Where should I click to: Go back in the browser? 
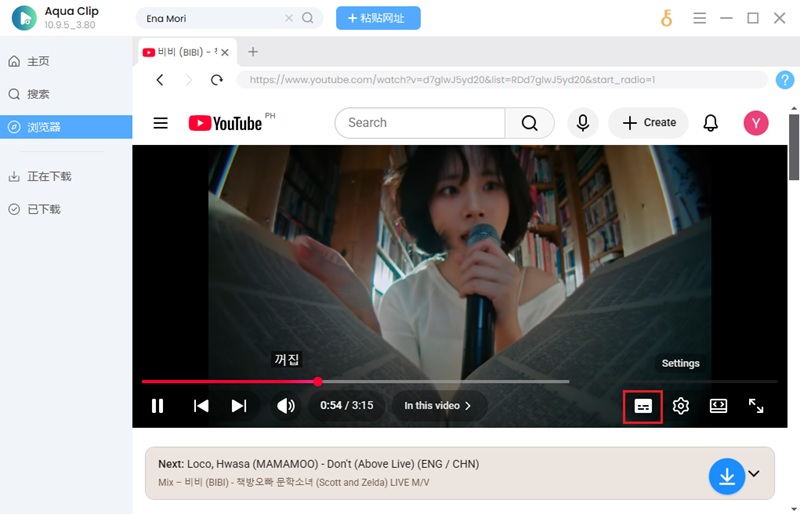(x=160, y=80)
